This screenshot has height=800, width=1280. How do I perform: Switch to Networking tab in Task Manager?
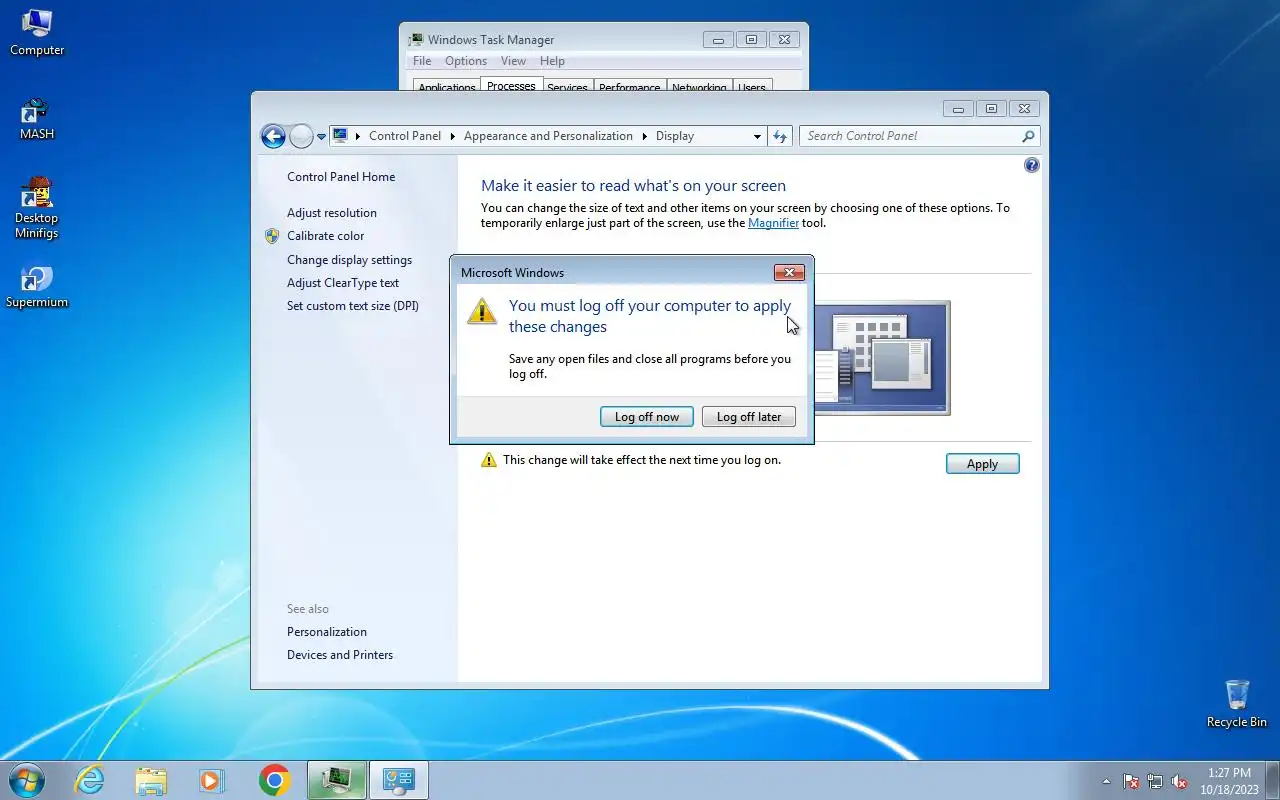(x=699, y=87)
